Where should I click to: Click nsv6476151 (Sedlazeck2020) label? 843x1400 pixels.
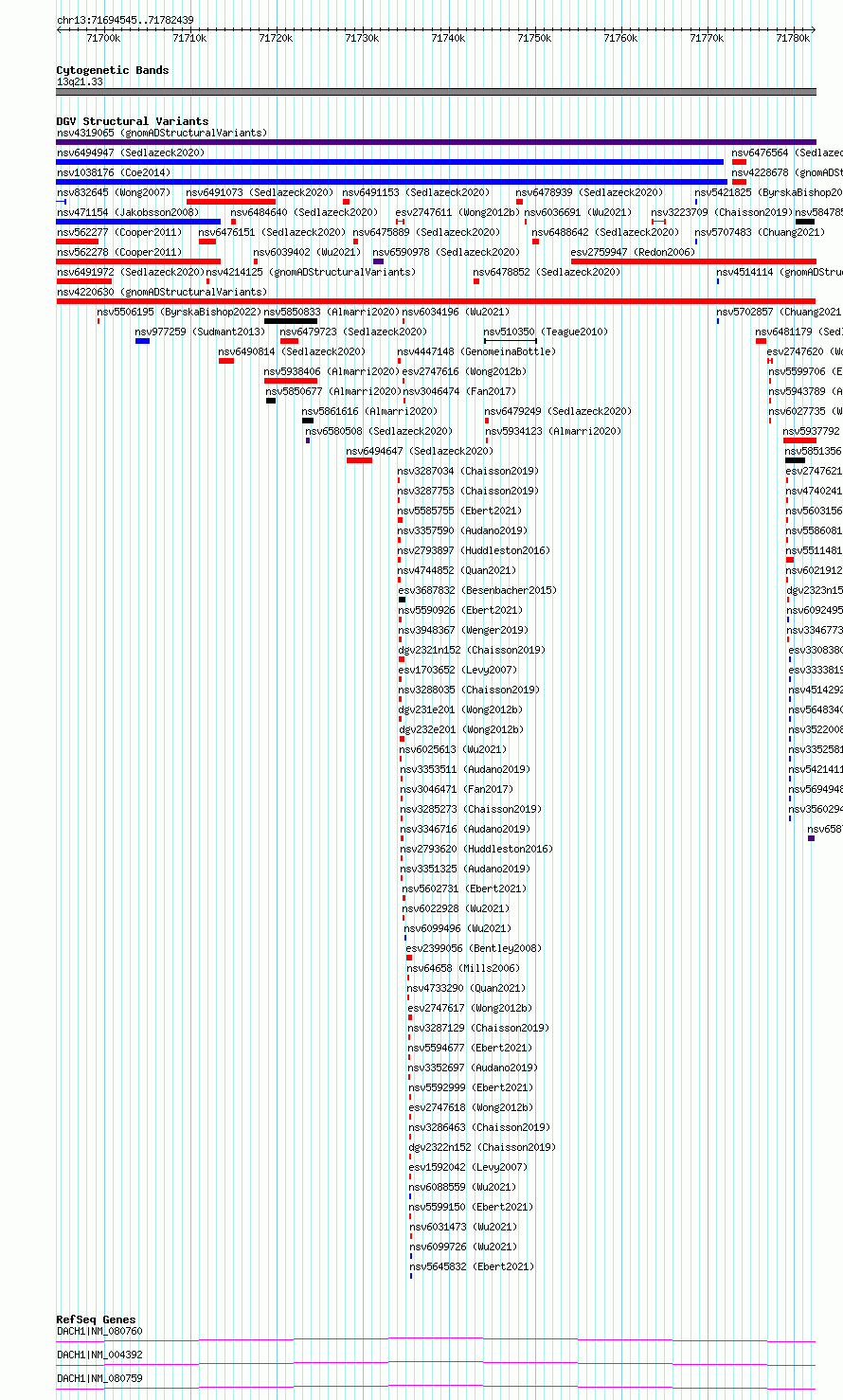point(272,232)
